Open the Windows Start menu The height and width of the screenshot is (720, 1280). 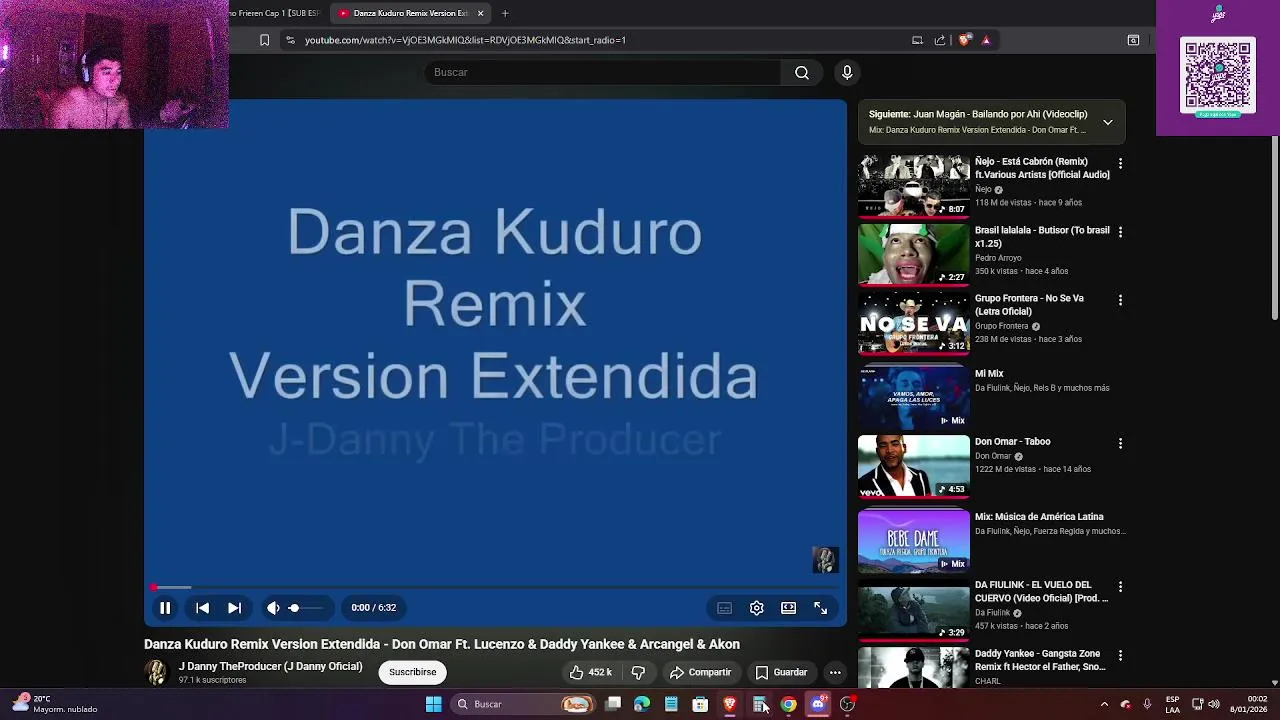click(433, 704)
